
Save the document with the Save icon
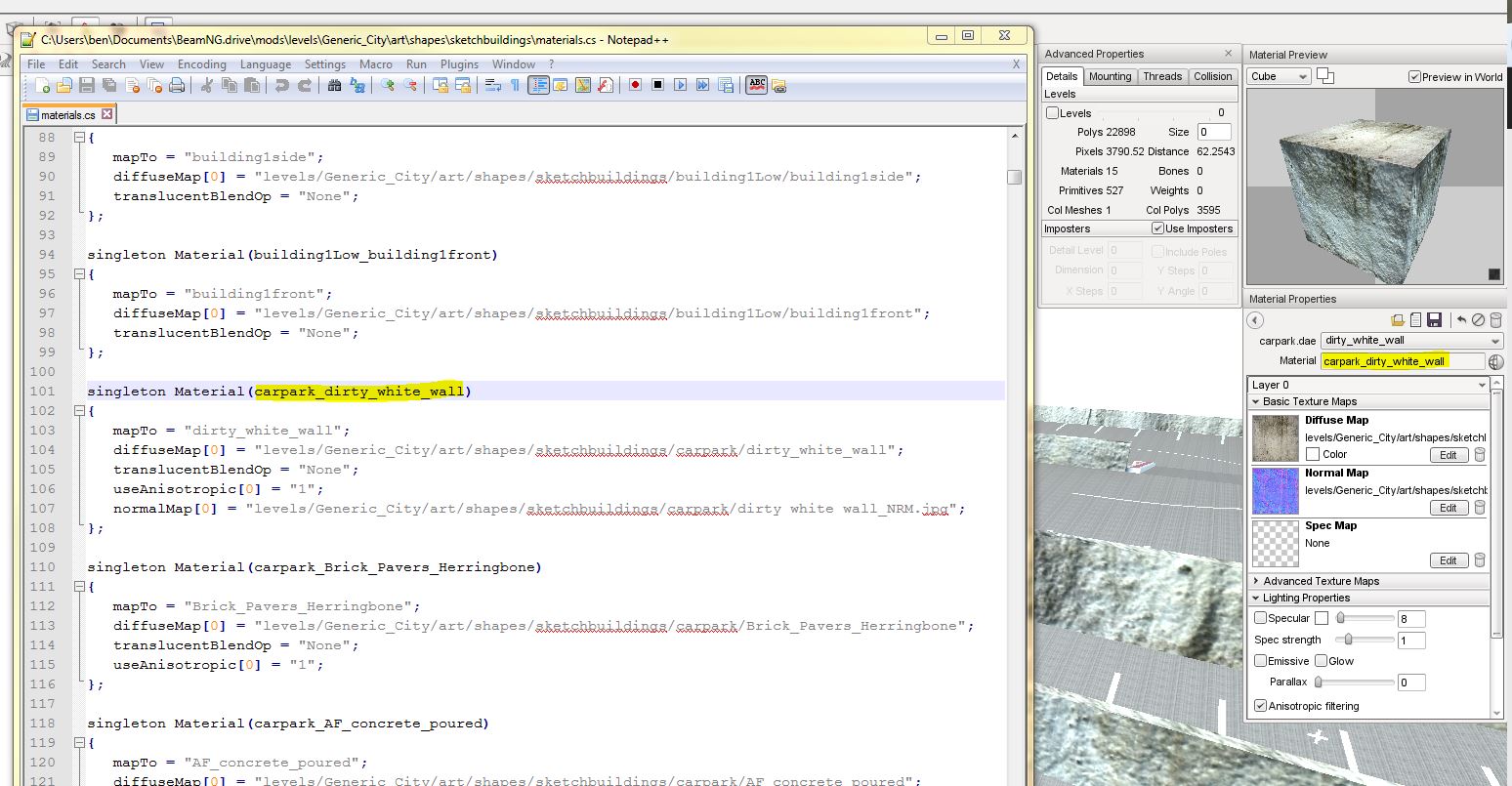[86, 86]
